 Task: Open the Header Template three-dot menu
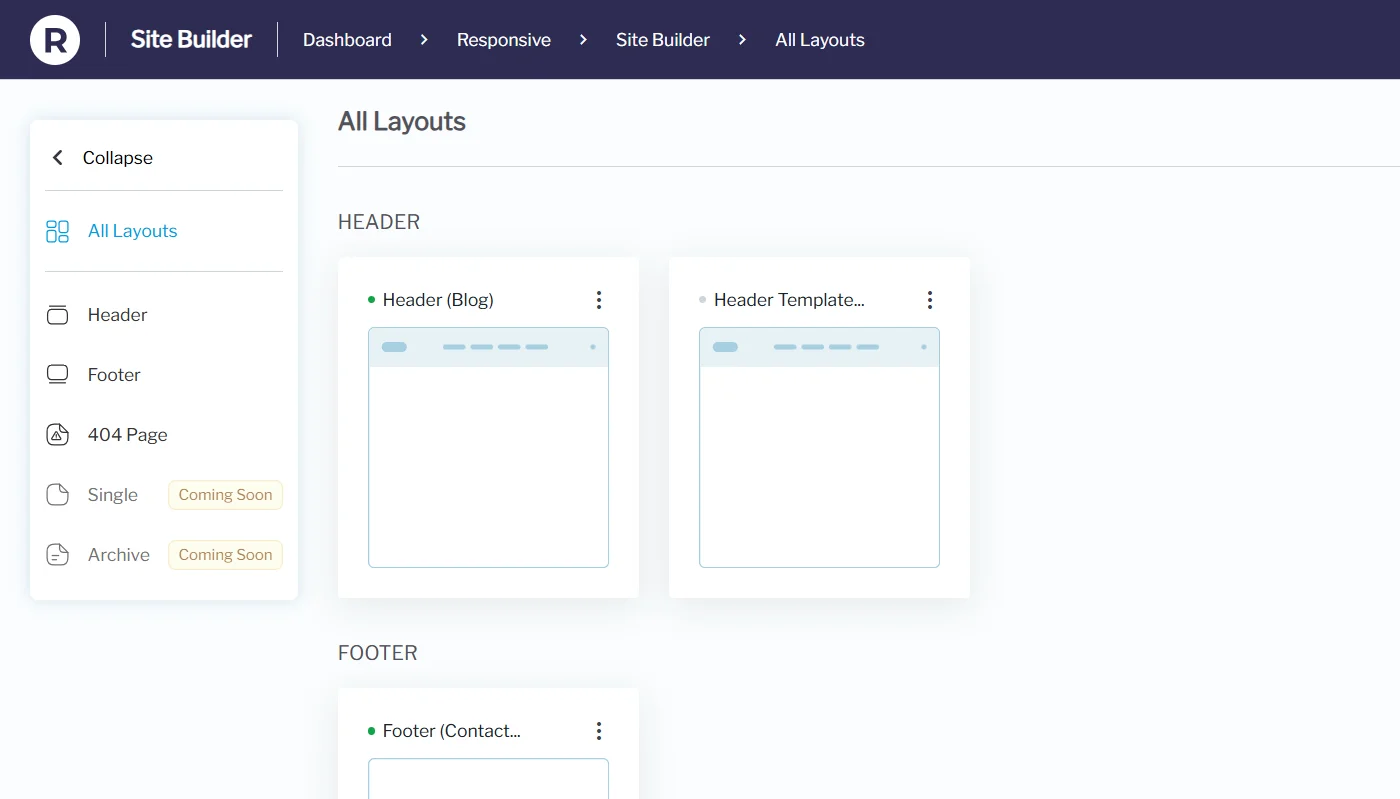click(930, 300)
